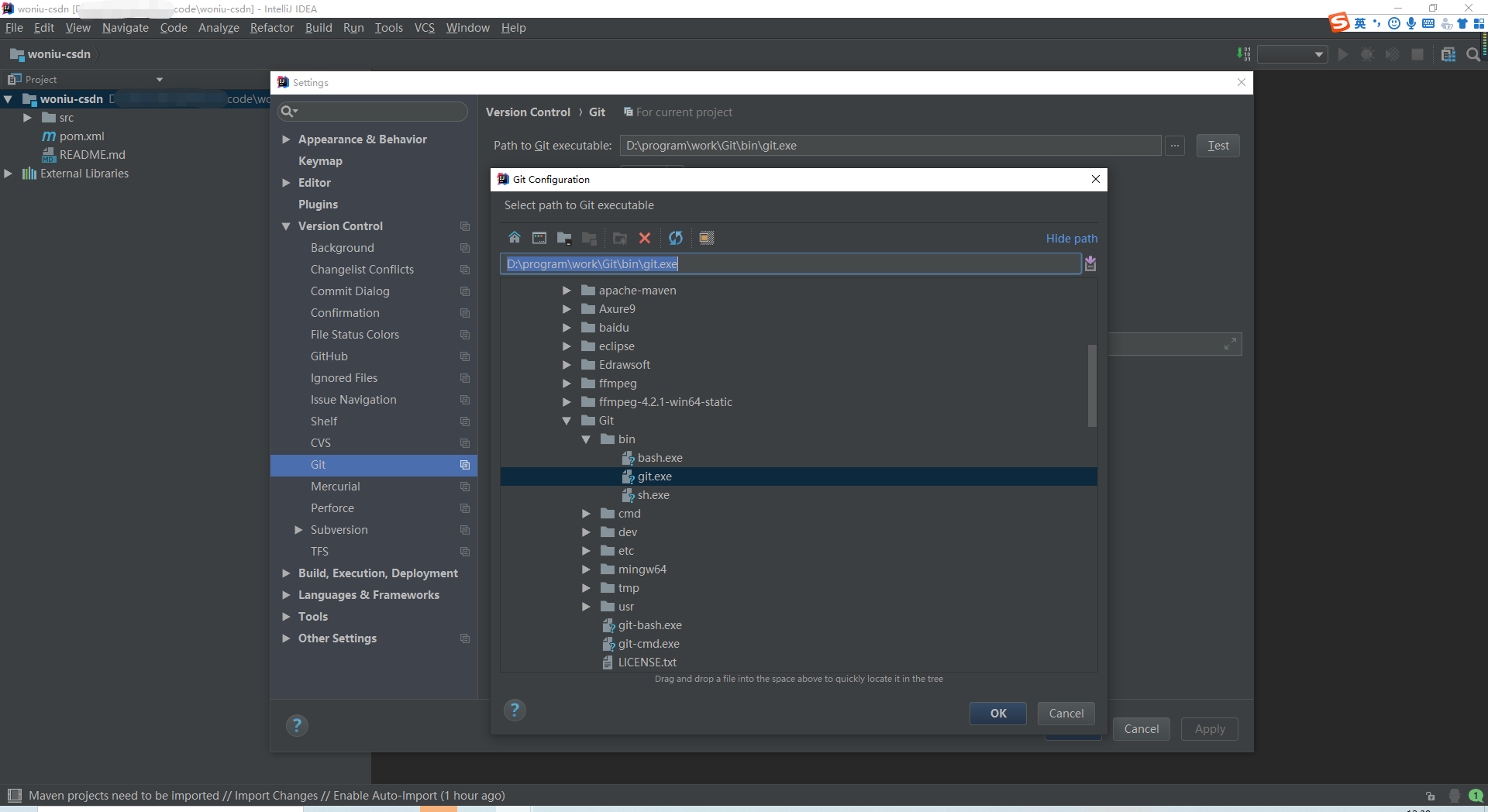This screenshot has width=1488, height=812.
Task: Click Cancel in Git Configuration dialog
Action: tap(1066, 714)
